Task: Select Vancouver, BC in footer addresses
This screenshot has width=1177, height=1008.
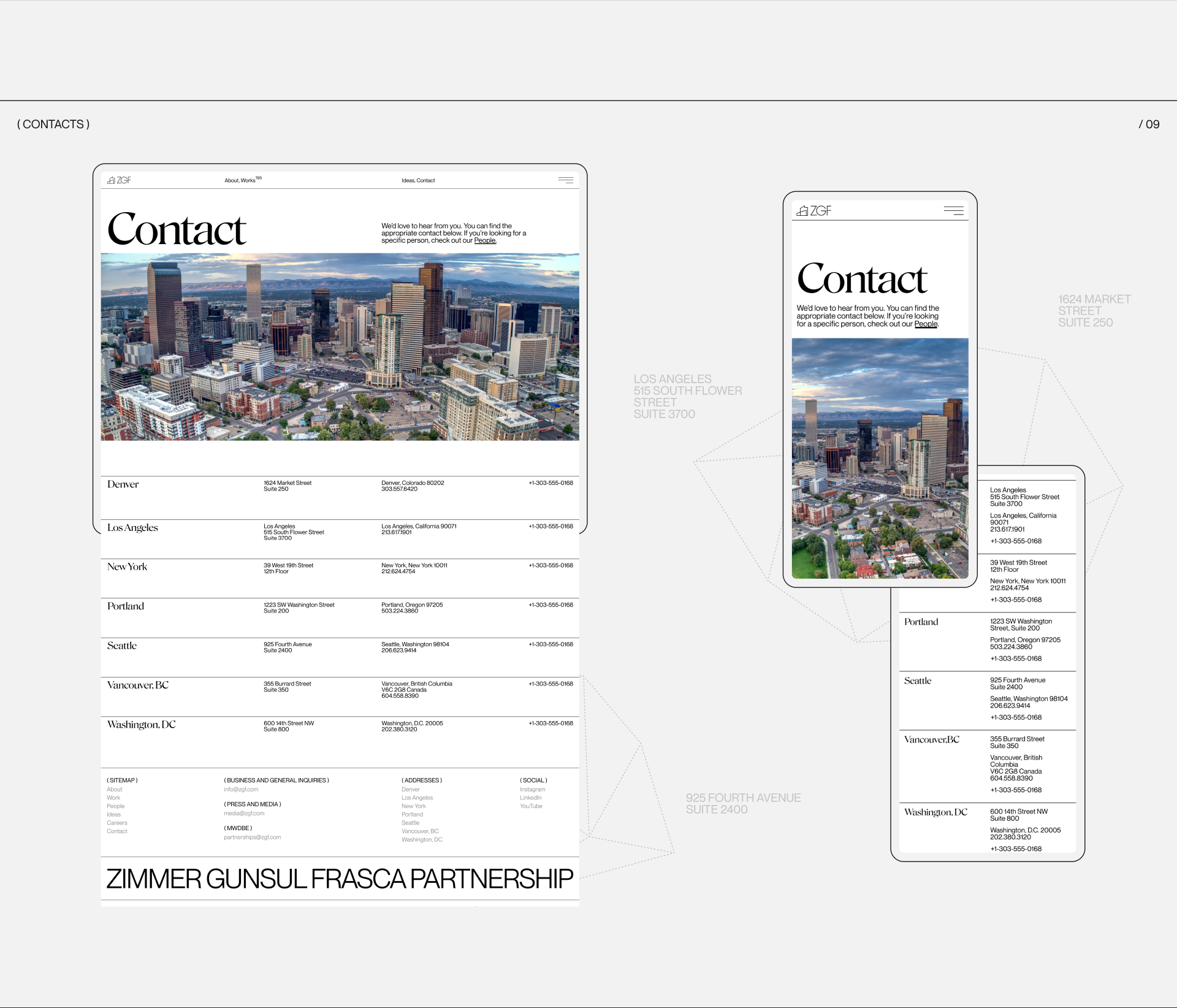Action: pyautogui.click(x=420, y=831)
